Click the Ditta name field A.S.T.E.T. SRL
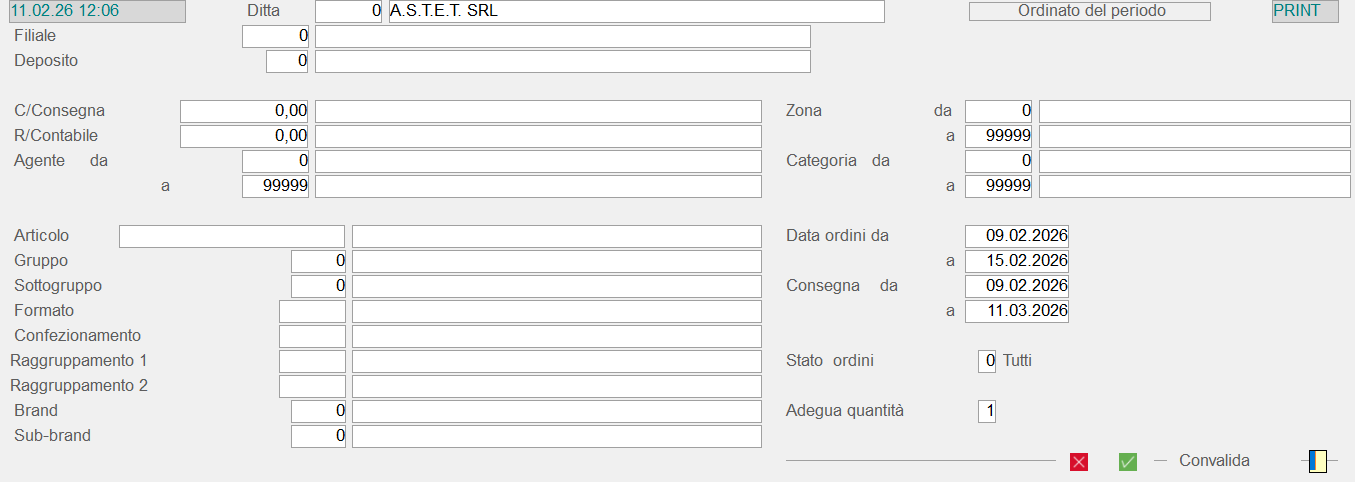 (636, 11)
